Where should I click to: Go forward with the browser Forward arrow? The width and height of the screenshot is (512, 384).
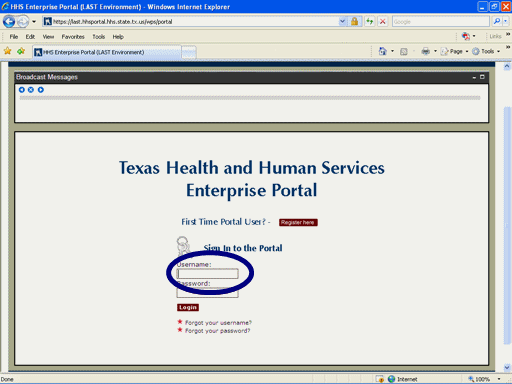tap(23, 22)
